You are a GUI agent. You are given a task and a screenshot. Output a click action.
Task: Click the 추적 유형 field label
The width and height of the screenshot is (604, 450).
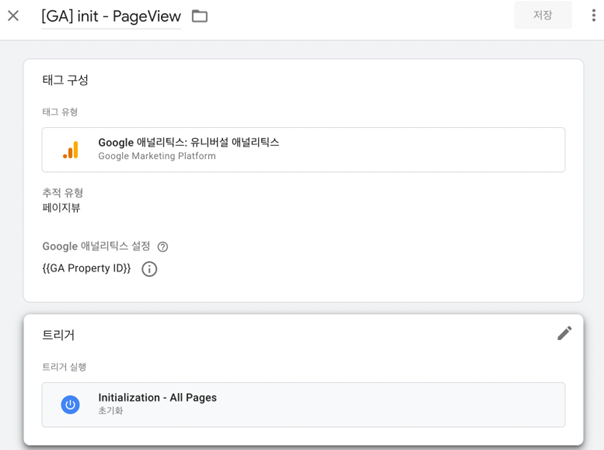tap(62, 193)
